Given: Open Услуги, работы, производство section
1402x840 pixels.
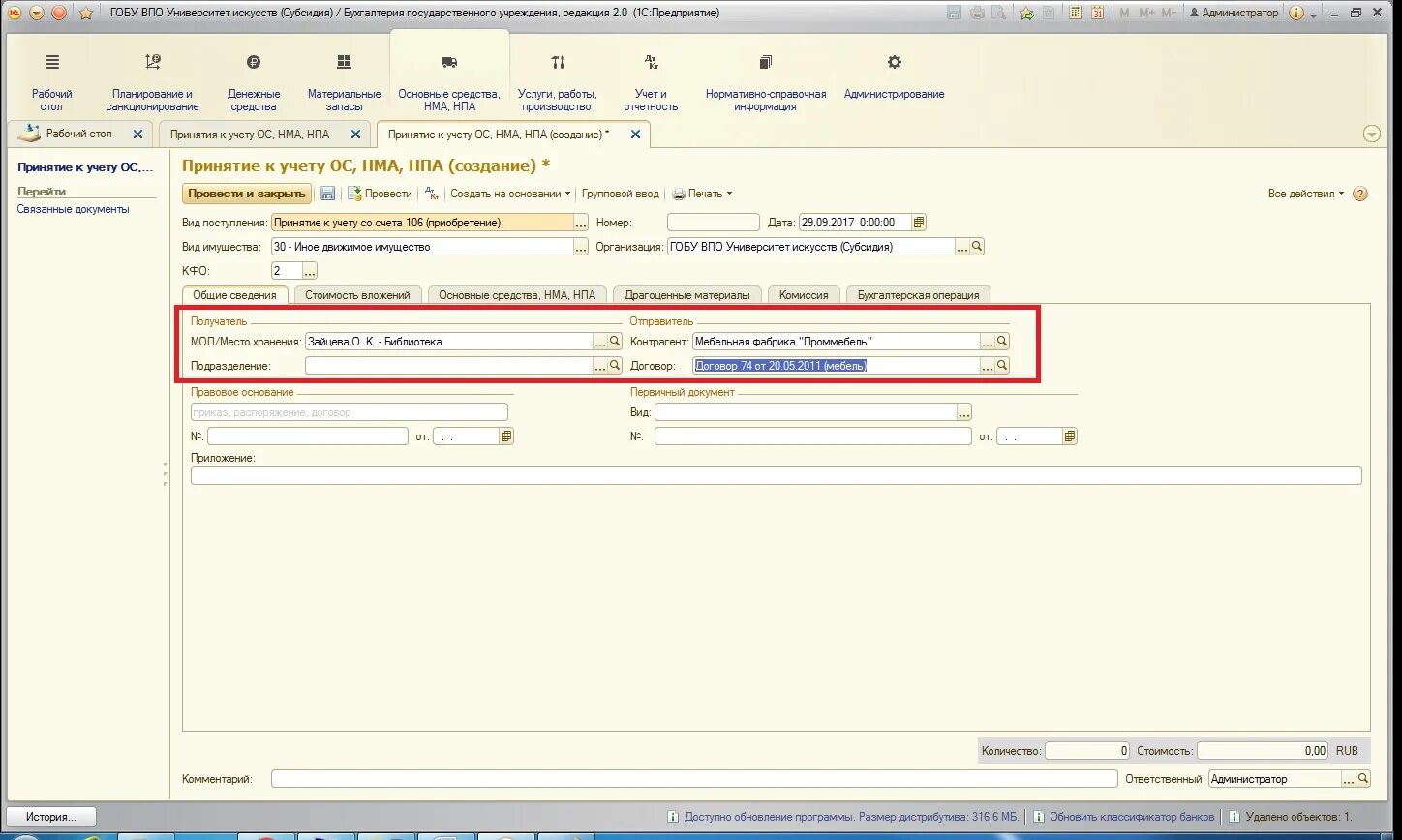Looking at the screenshot, I should pos(558,82).
